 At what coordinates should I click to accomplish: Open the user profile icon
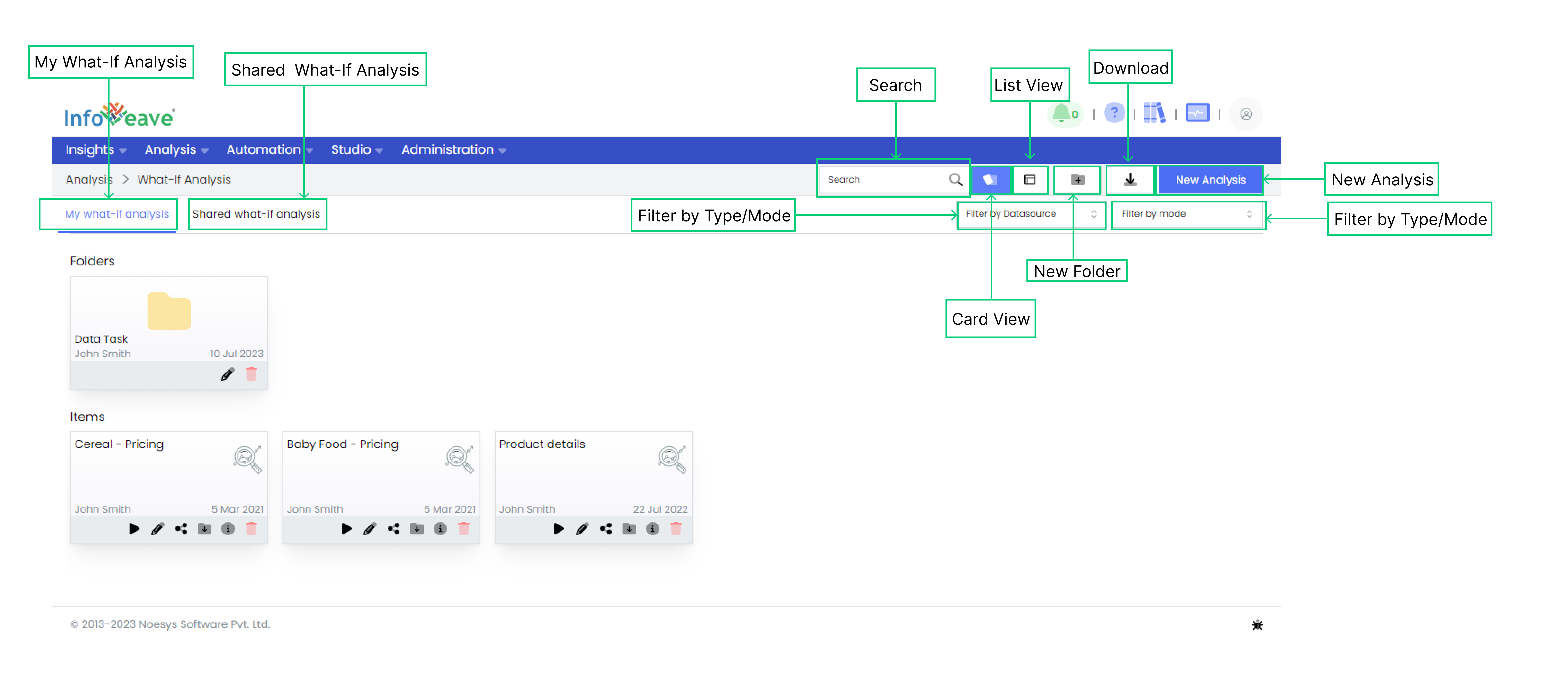click(x=1246, y=114)
